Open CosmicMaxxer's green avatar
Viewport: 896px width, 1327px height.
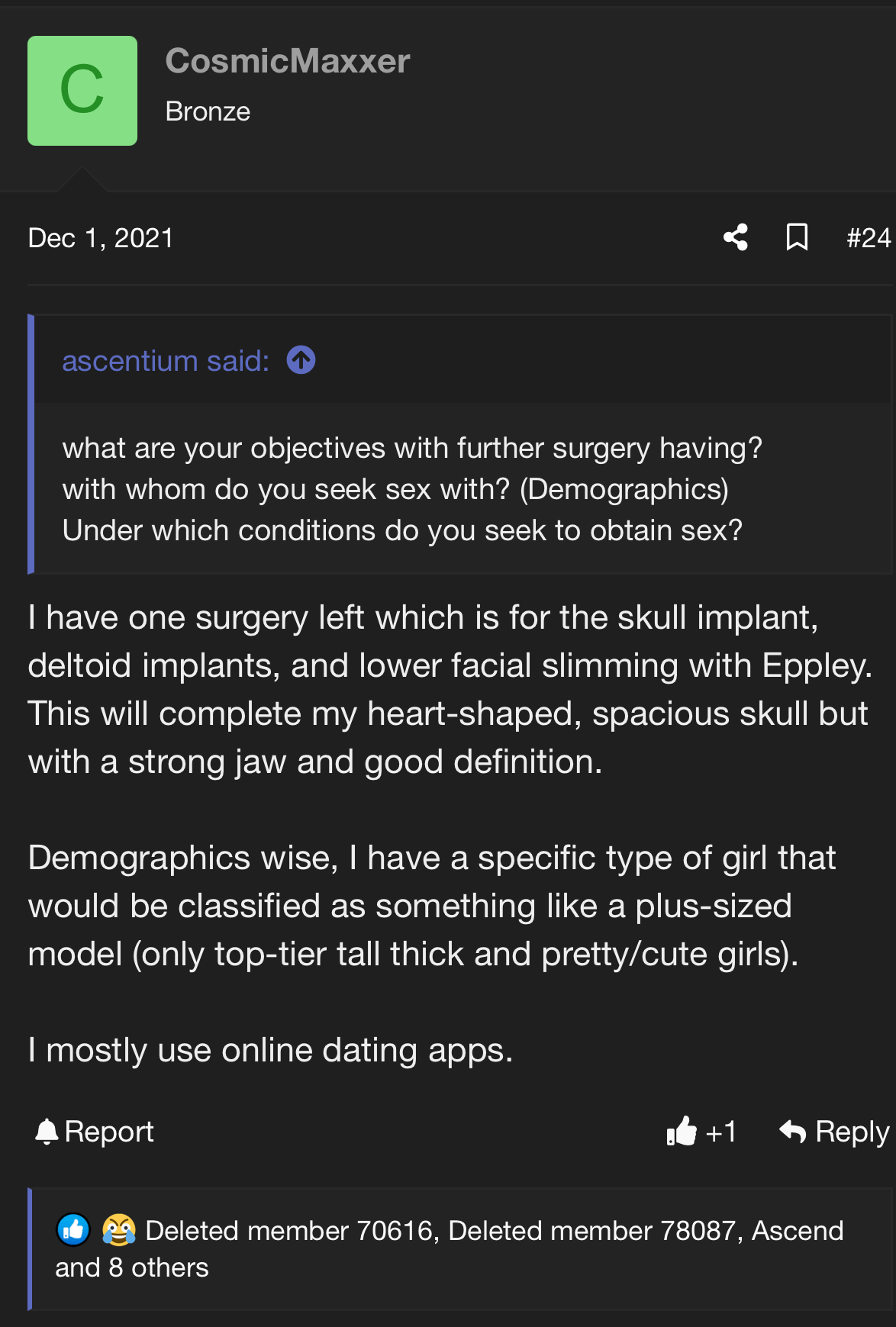click(82, 91)
